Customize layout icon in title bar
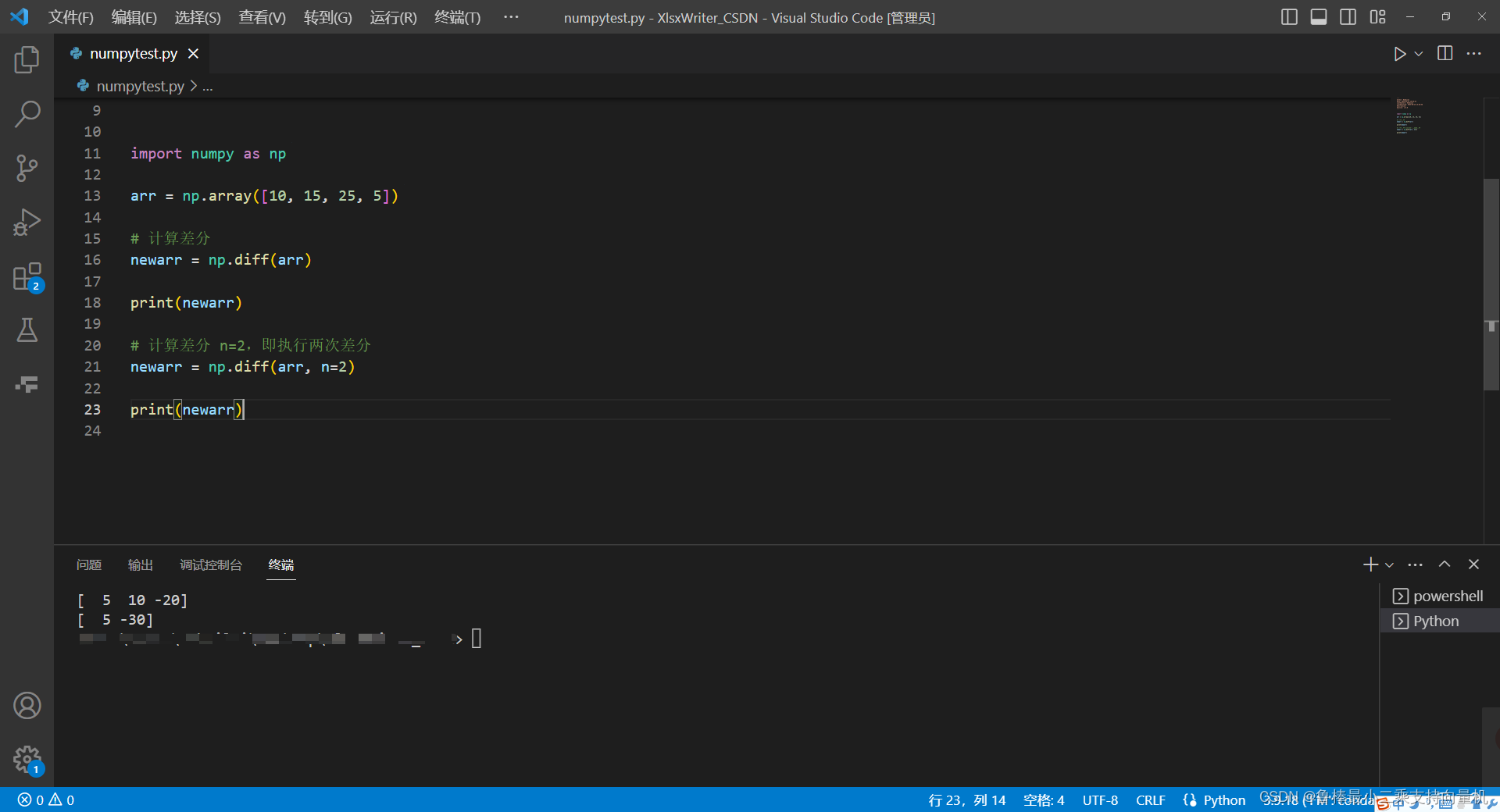The image size is (1500, 812). coord(1377,17)
